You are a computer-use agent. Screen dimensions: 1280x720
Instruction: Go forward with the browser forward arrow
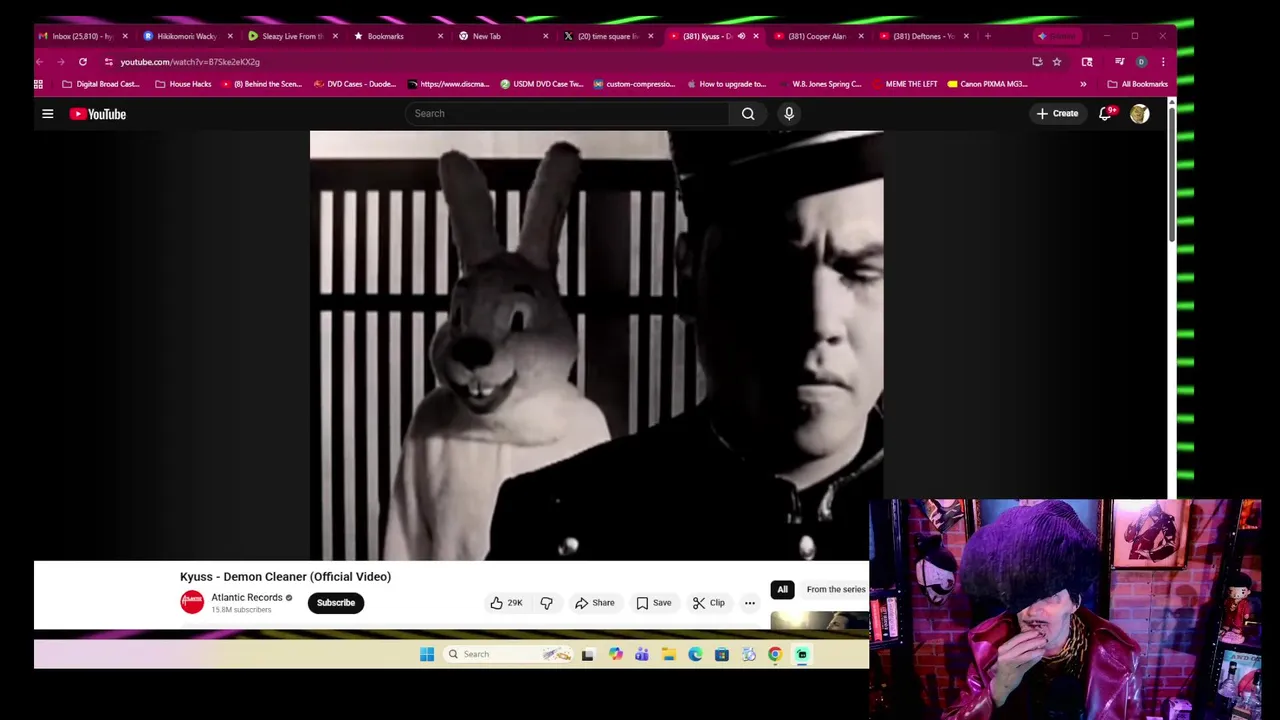tap(61, 62)
